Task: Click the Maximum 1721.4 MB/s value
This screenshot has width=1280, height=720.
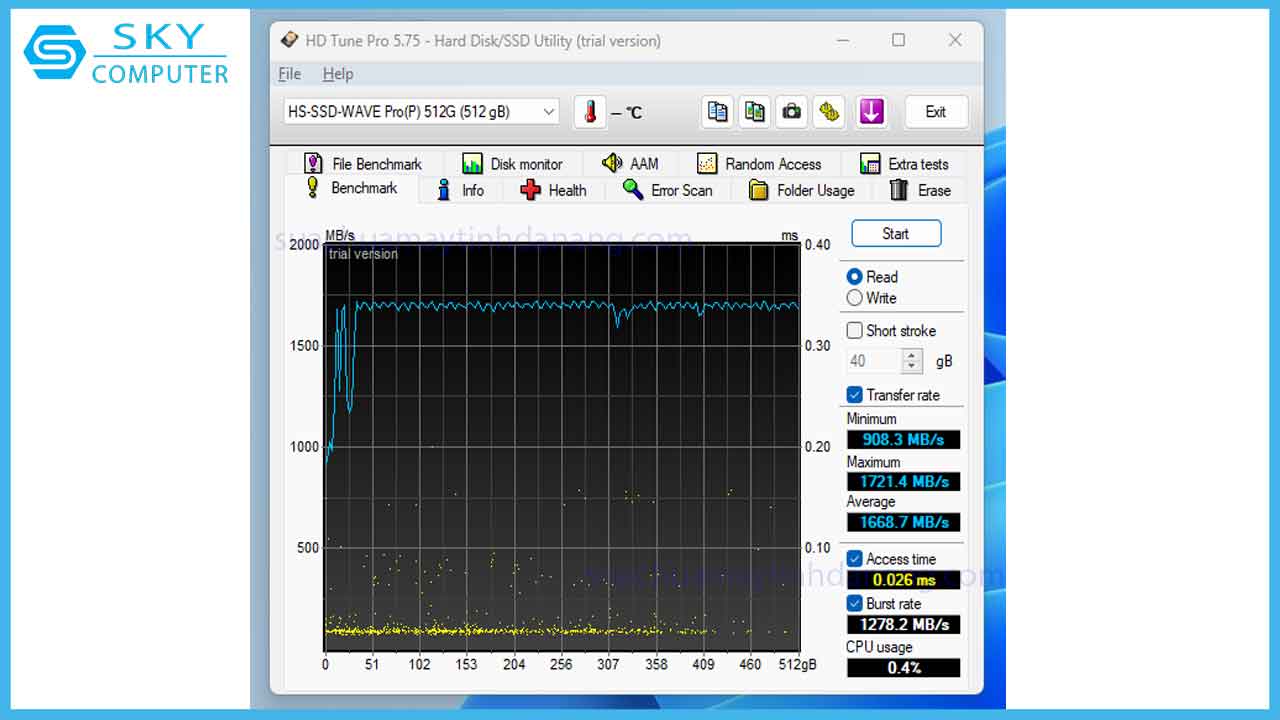Action: [x=903, y=482]
